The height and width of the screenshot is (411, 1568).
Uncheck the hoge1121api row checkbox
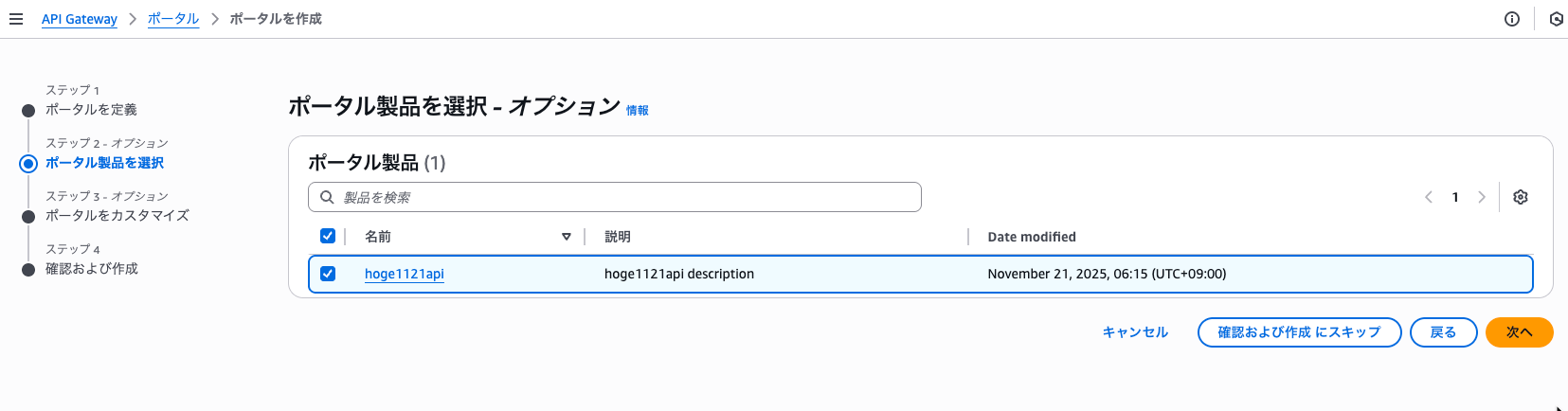328,274
